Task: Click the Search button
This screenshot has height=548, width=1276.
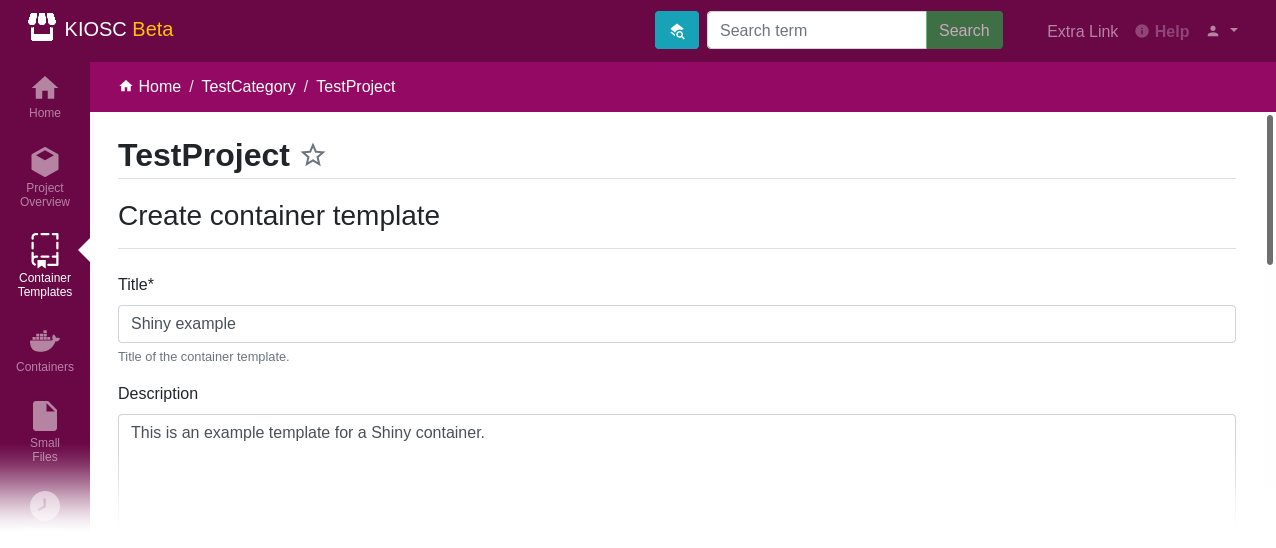Action: coord(964,30)
